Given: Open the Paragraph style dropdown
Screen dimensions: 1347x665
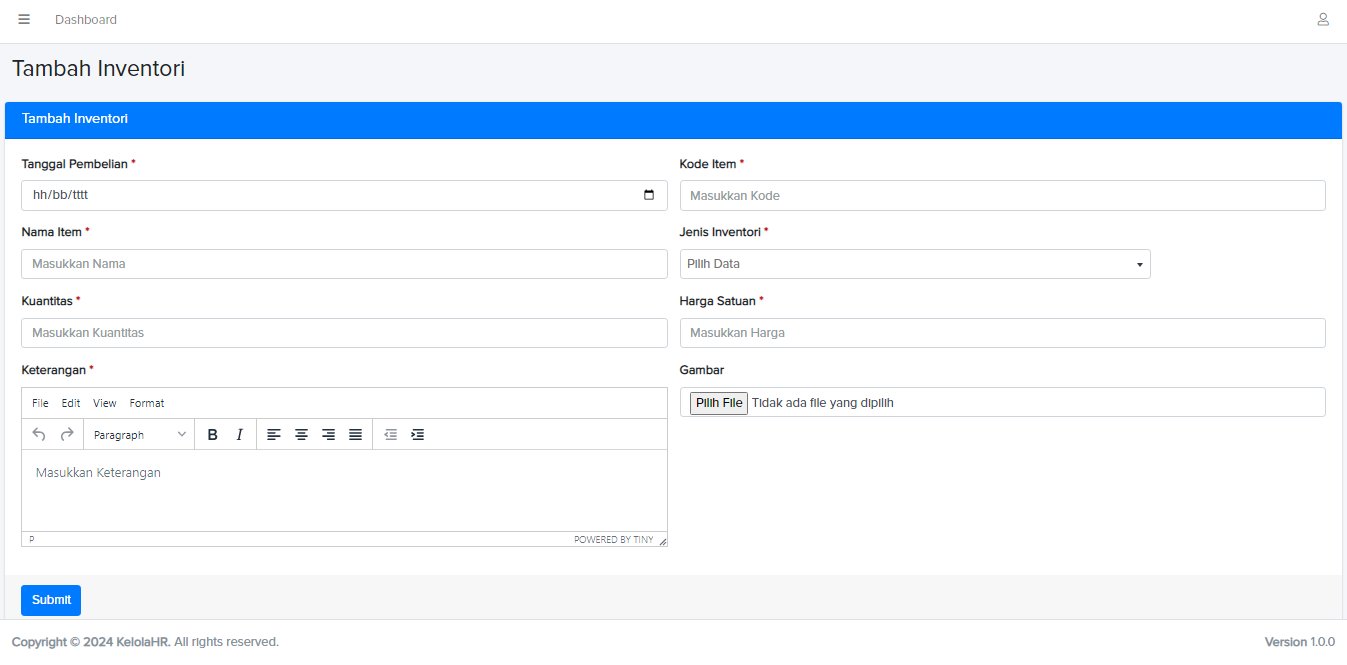Looking at the screenshot, I should [x=139, y=435].
